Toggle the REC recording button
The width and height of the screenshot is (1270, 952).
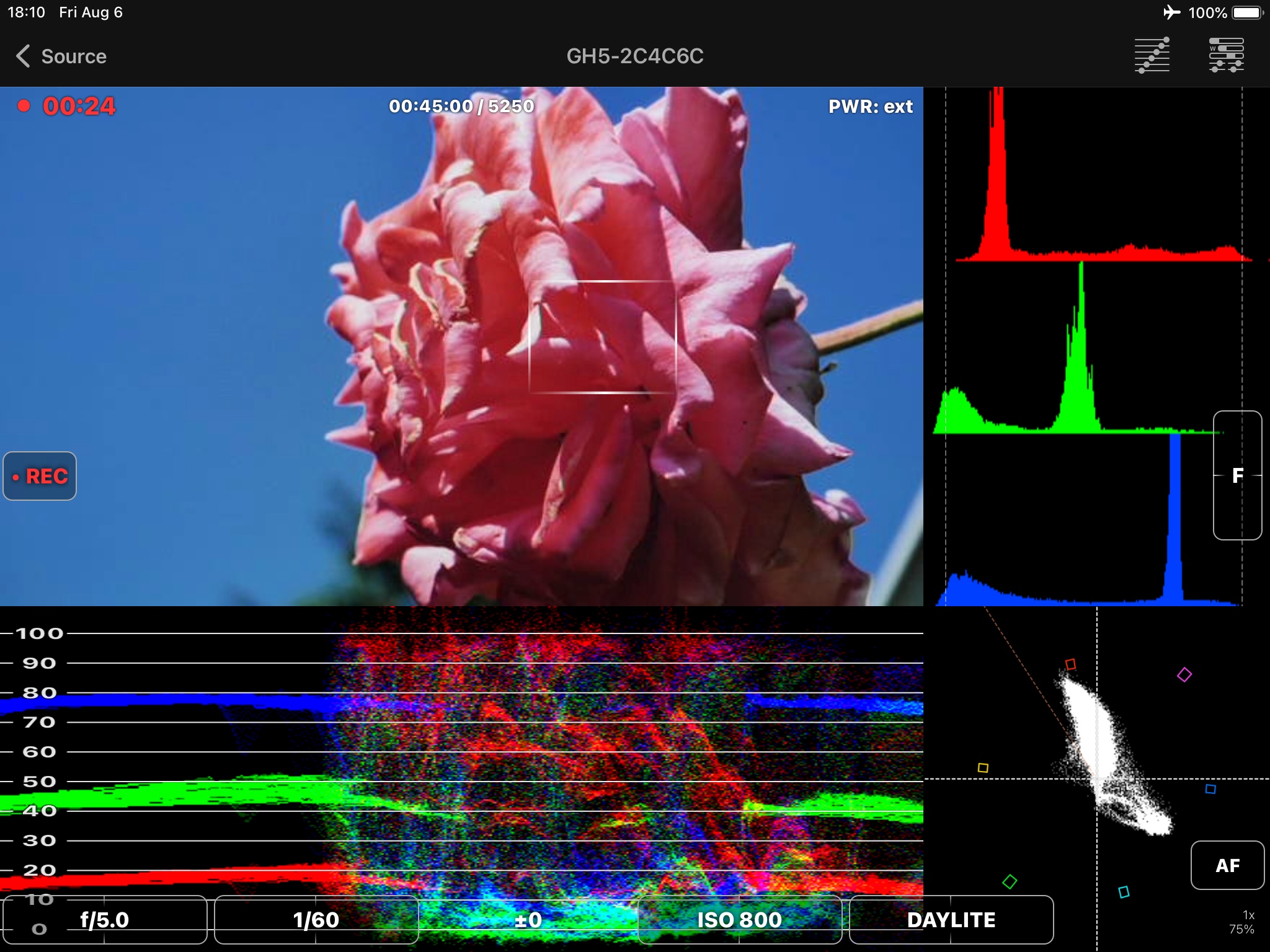(x=40, y=476)
